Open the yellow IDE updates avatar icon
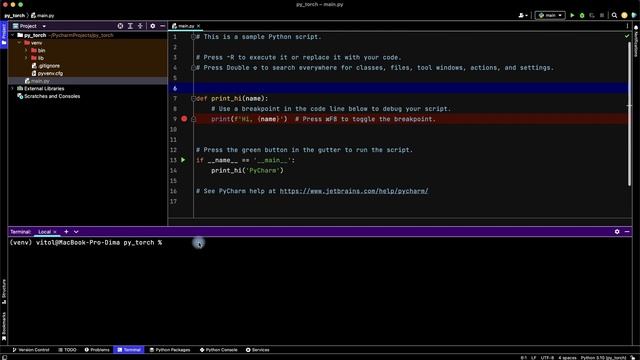Image resolution: width=640 pixels, height=360 pixels. (x=624, y=16)
